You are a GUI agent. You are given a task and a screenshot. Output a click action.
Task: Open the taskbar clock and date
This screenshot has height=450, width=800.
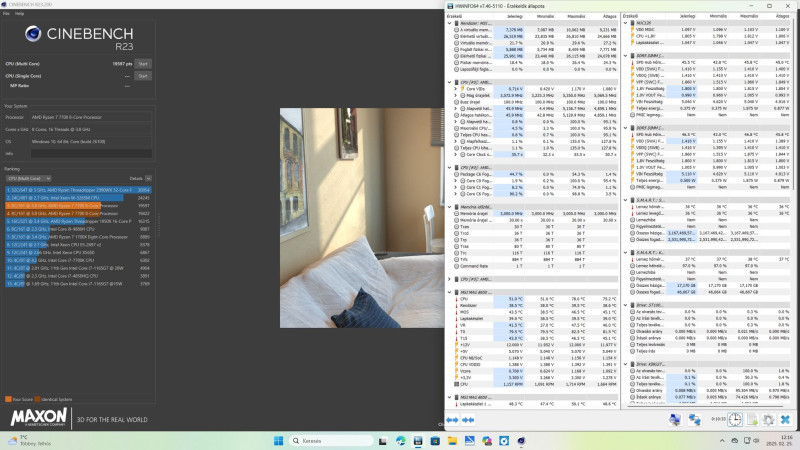(779, 441)
